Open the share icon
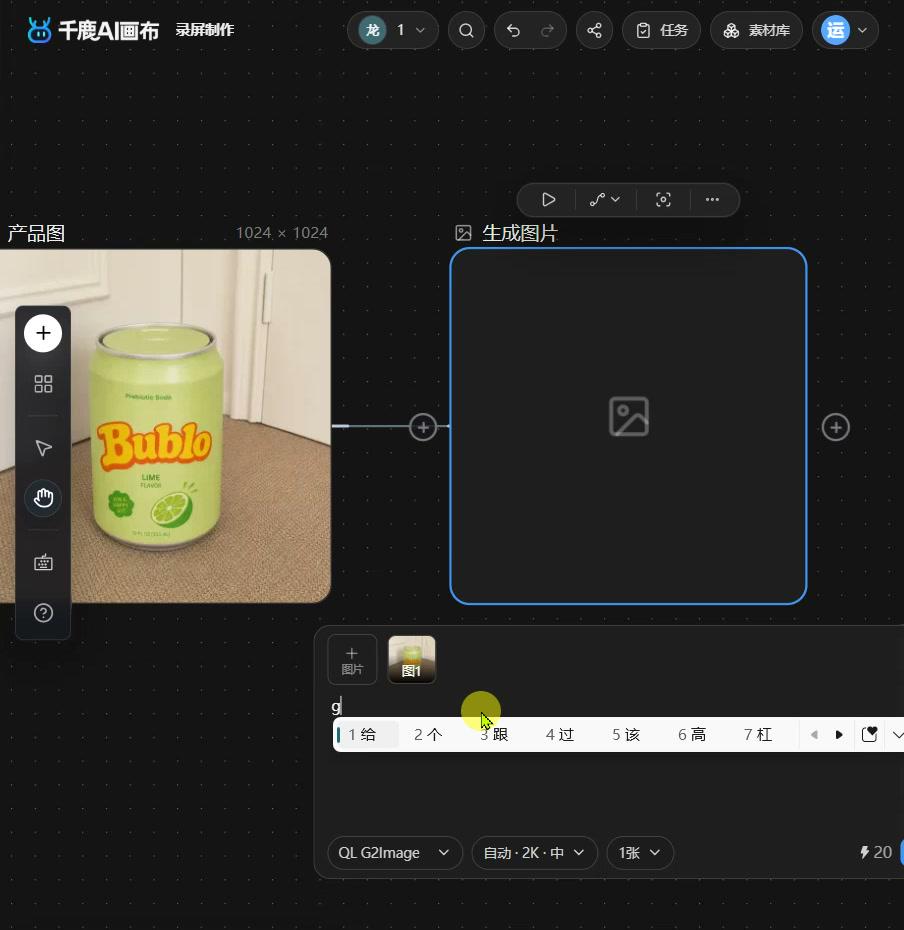Viewport: 904px width, 930px height. tap(594, 30)
